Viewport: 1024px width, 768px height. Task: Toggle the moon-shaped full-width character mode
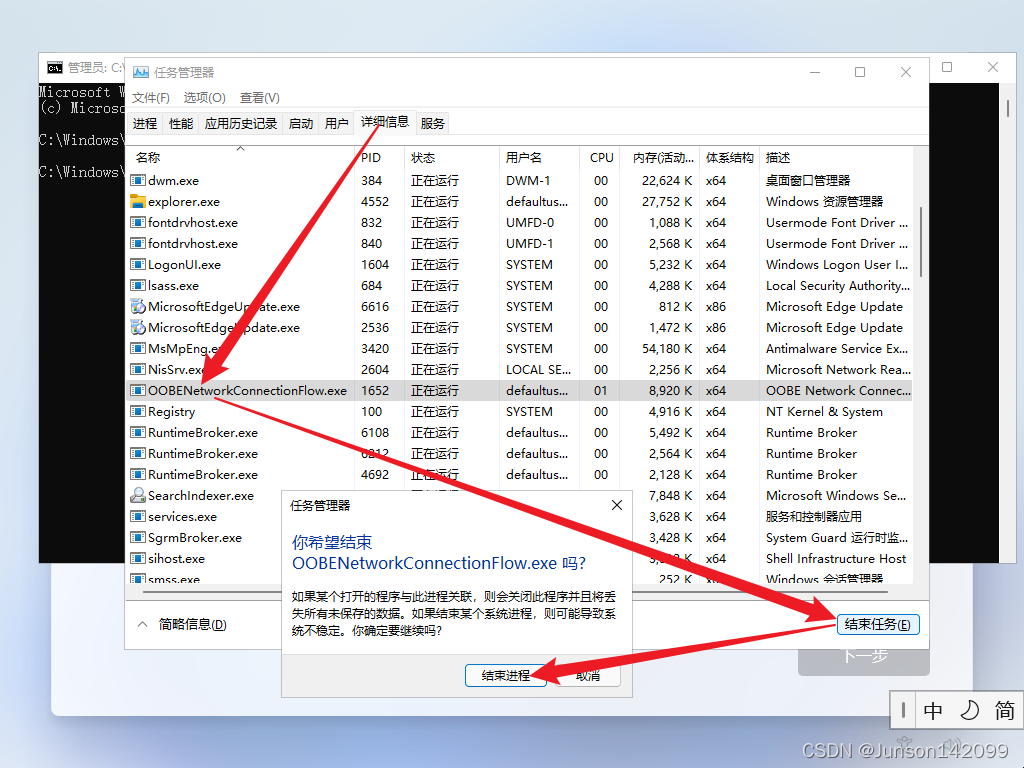(968, 710)
